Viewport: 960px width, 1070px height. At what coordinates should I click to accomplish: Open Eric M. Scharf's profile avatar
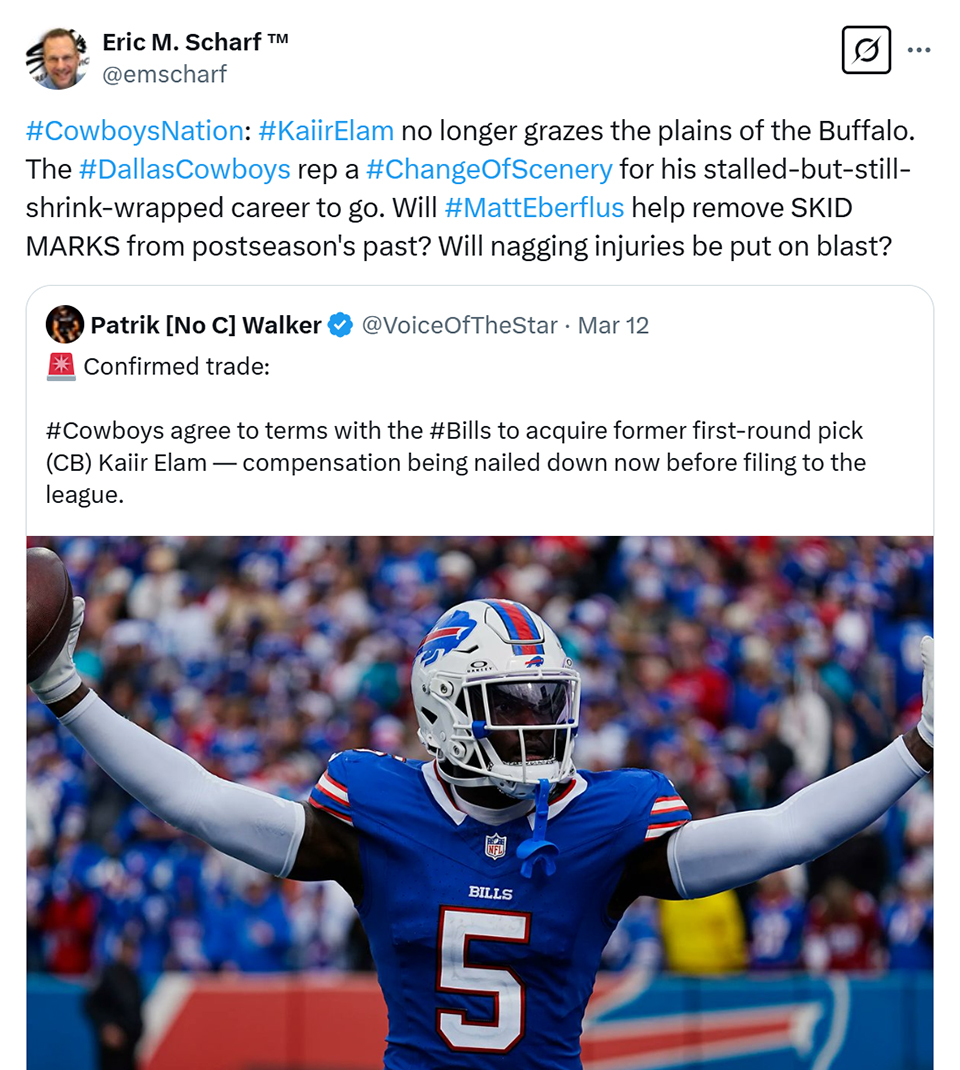(x=58, y=58)
